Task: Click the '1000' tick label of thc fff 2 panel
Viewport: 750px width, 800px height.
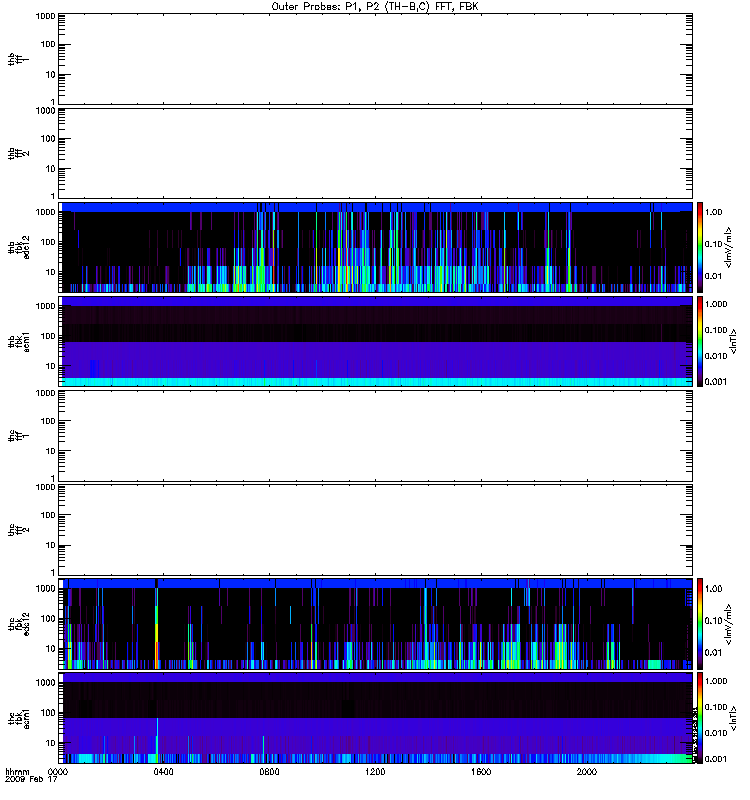Action: [x=45, y=487]
